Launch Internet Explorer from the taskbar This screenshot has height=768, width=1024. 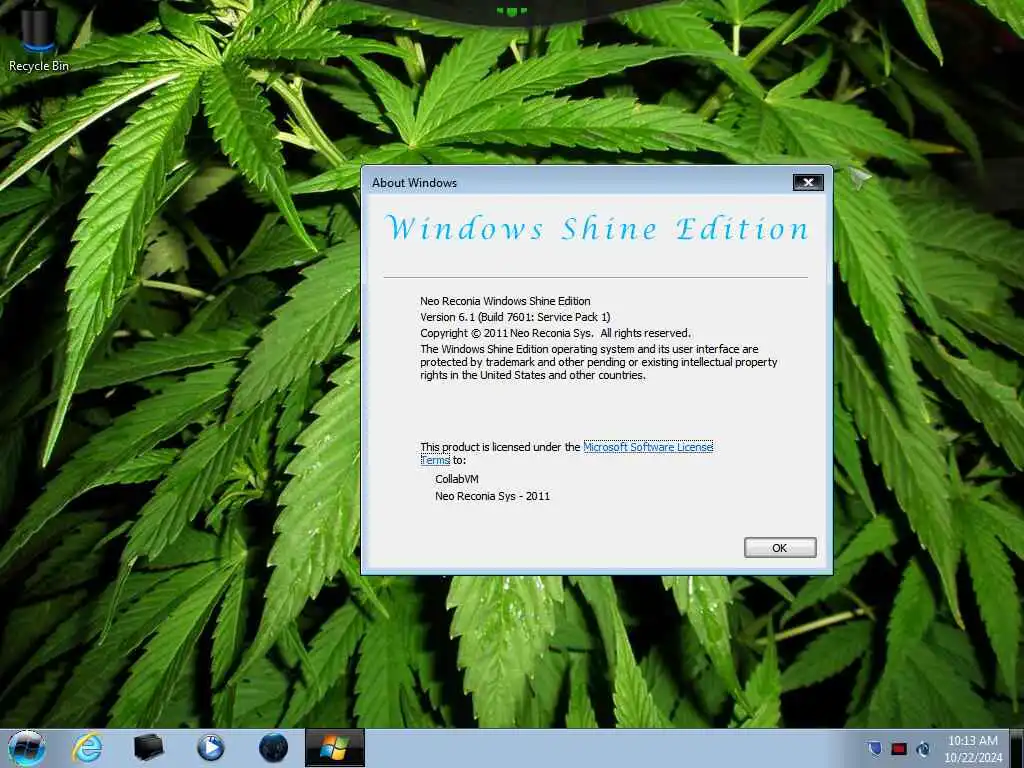88,748
